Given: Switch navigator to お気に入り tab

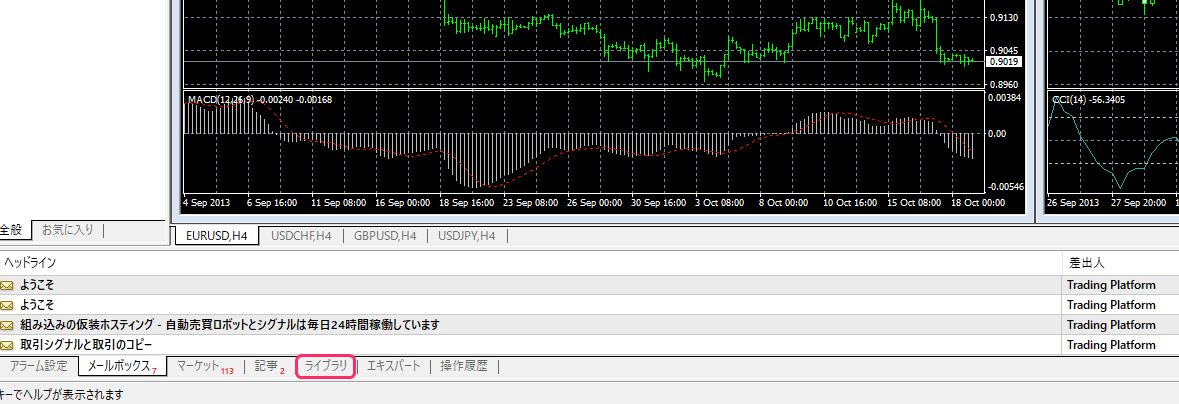Looking at the screenshot, I should point(67,230).
